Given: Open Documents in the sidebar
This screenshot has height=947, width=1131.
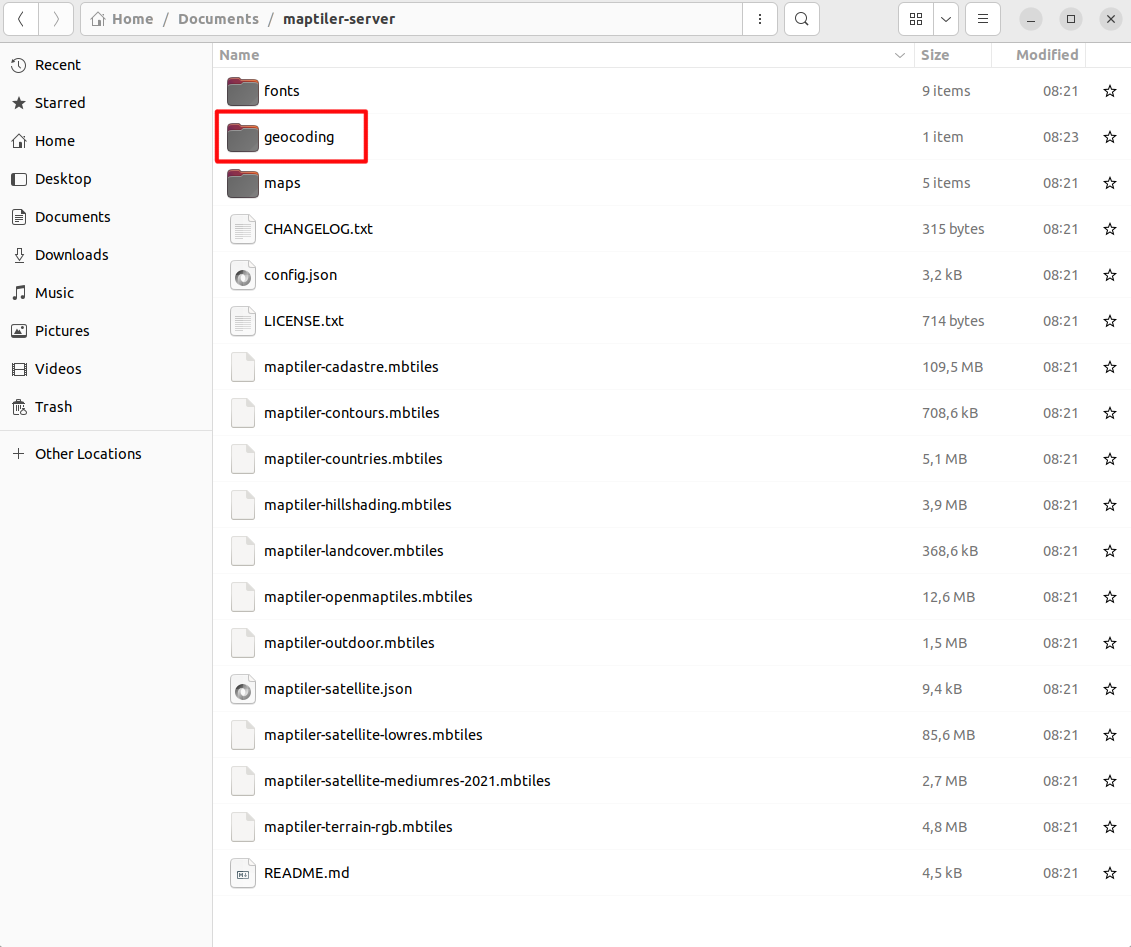Looking at the screenshot, I should tap(106, 216).
